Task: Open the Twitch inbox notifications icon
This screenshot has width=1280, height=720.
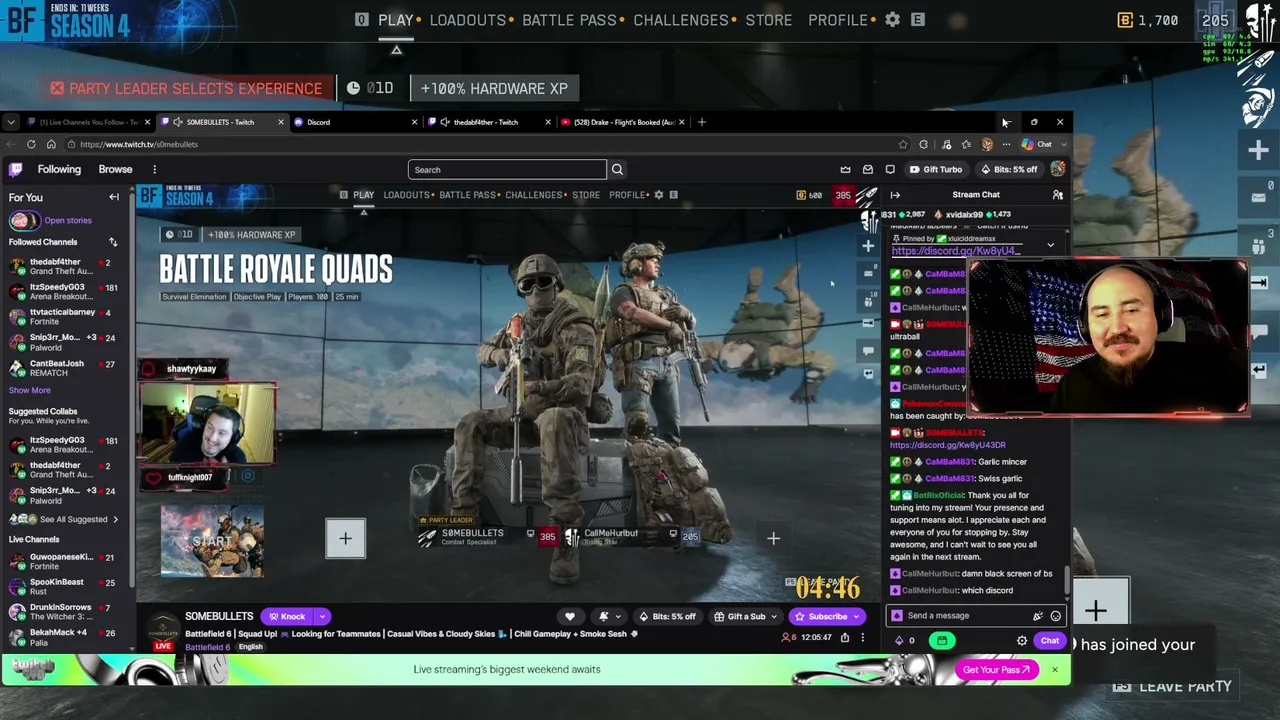Action: coord(867,170)
